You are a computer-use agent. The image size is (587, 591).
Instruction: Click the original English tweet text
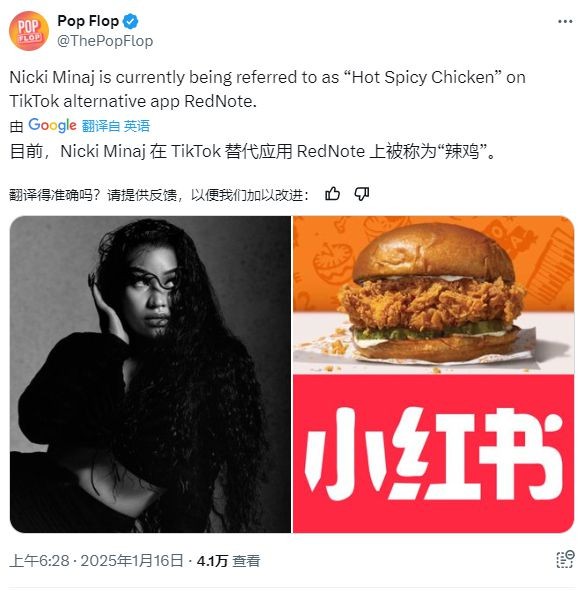[x=267, y=89]
